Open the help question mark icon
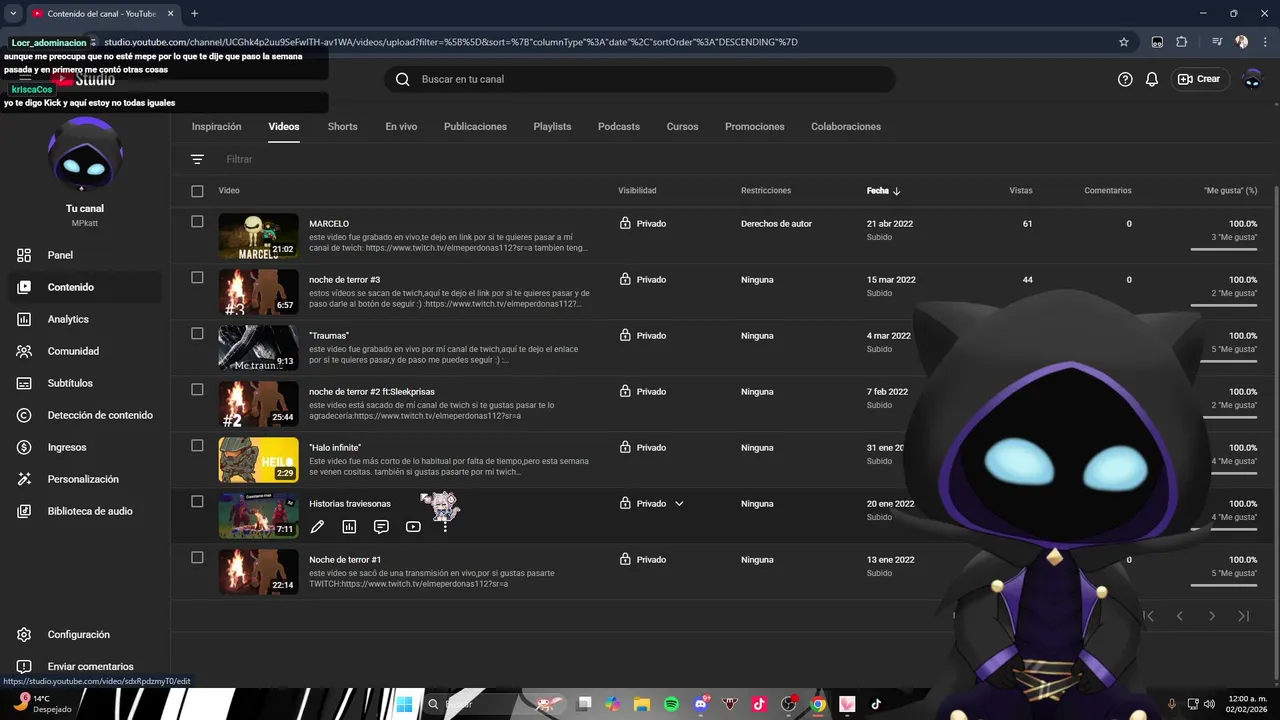The height and width of the screenshot is (720, 1280). tap(1125, 79)
